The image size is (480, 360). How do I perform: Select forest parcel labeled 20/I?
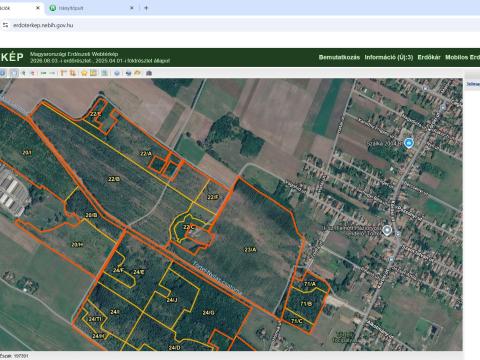27,152
